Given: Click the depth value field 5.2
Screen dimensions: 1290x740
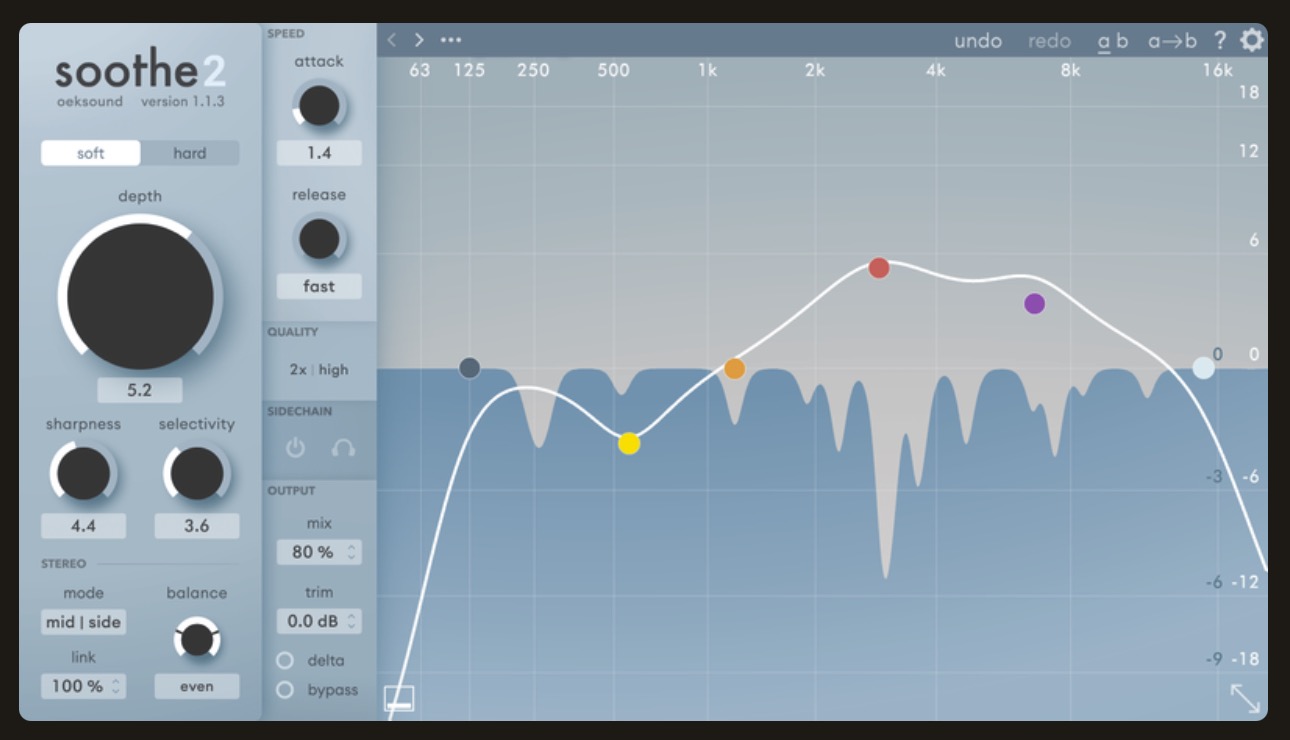Looking at the screenshot, I should pos(140,390).
